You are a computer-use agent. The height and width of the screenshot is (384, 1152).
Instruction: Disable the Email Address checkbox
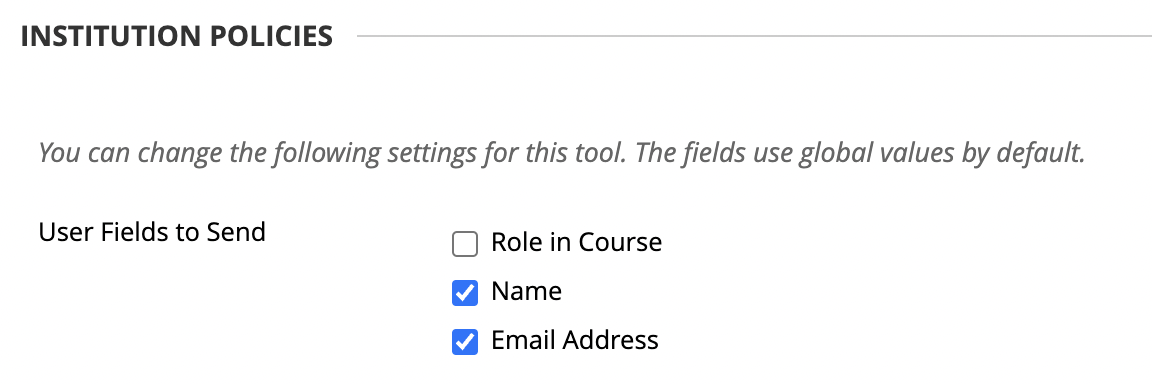[464, 342]
